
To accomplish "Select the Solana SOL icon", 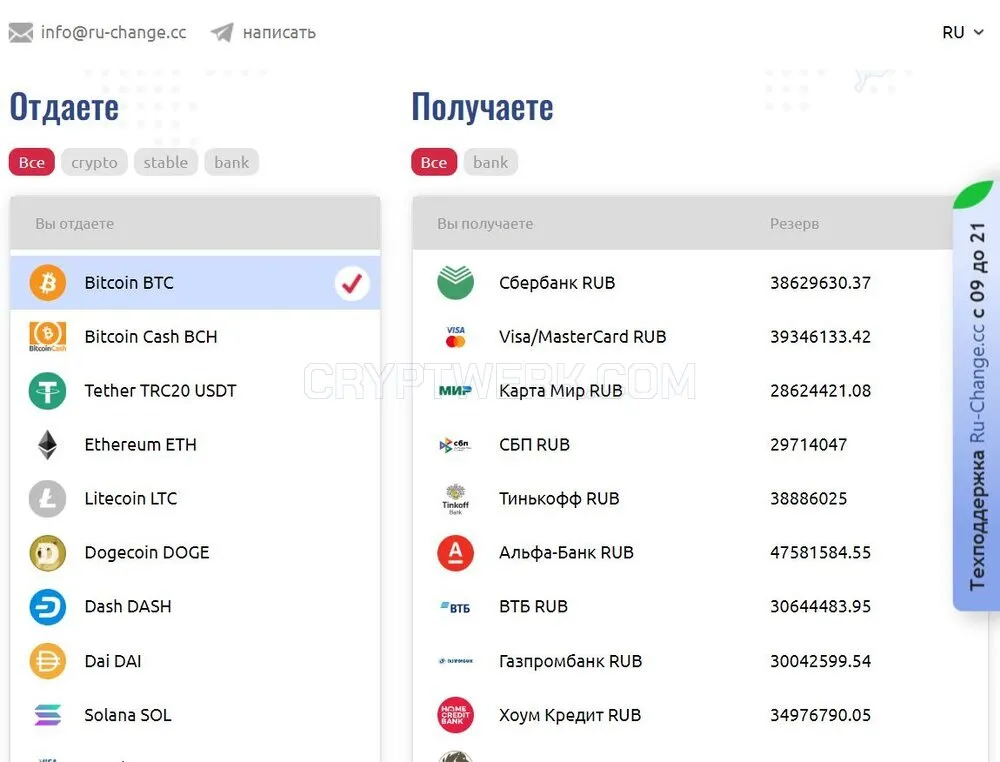I will pos(47,715).
